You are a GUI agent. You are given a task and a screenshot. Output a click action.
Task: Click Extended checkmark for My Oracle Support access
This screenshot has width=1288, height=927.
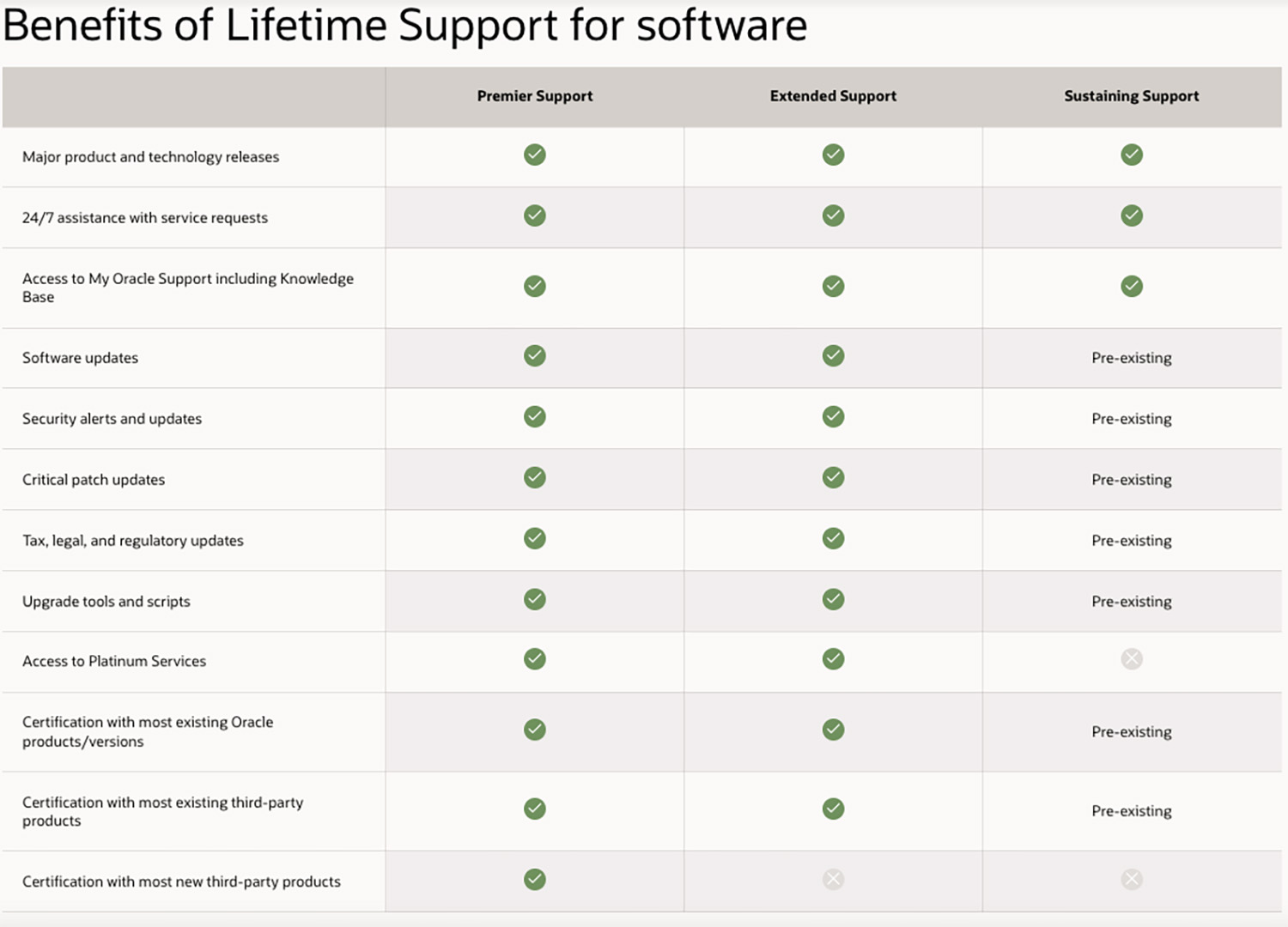click(833, 286)
